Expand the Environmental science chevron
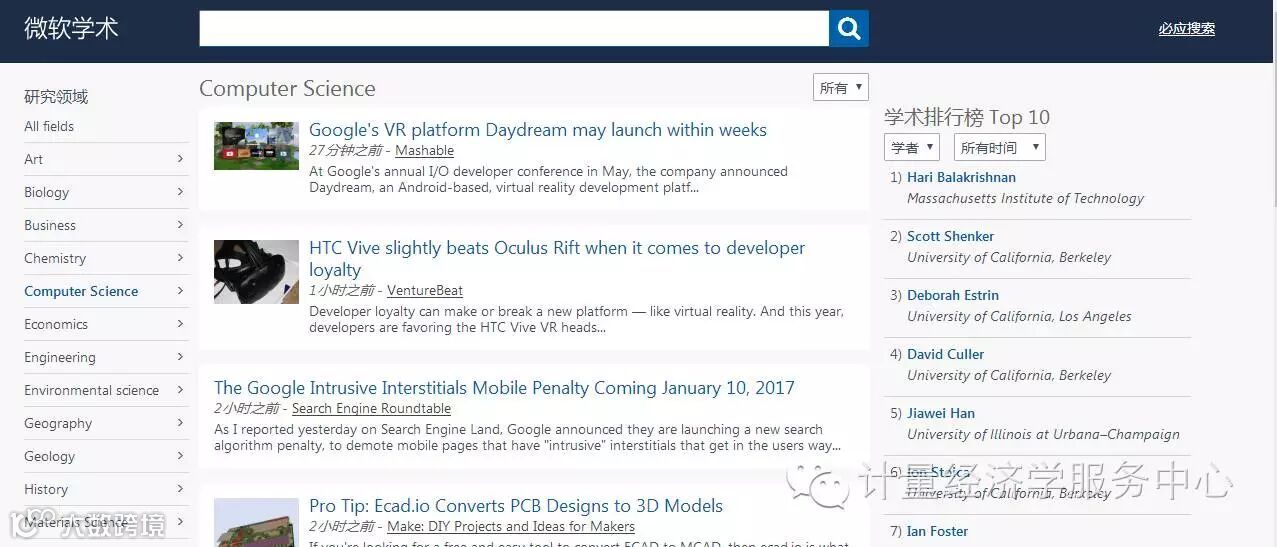This screenshot has height=547, width=1277. tap(180, 389)
